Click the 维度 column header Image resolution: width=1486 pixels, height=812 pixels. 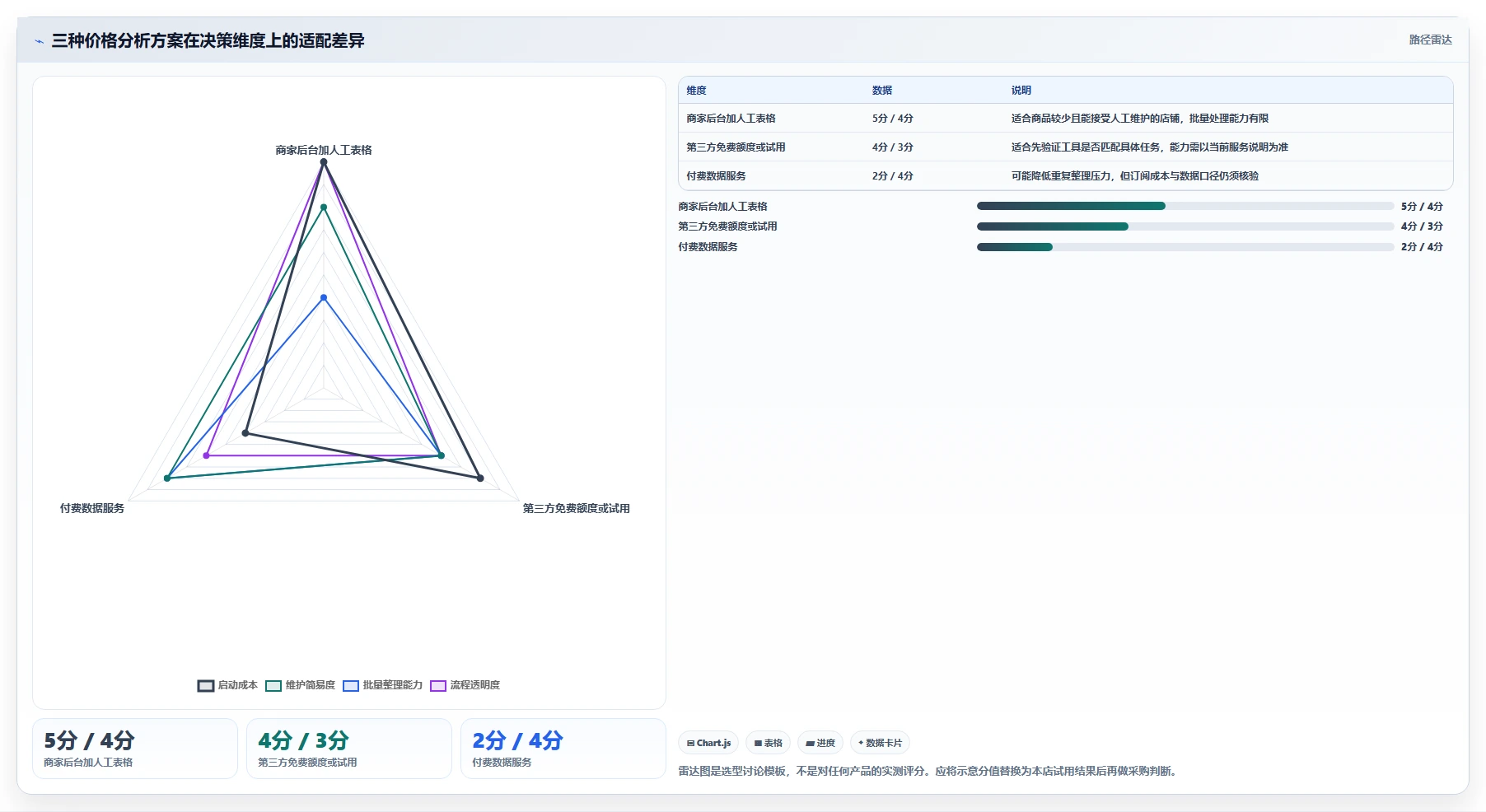click(697, 91)
